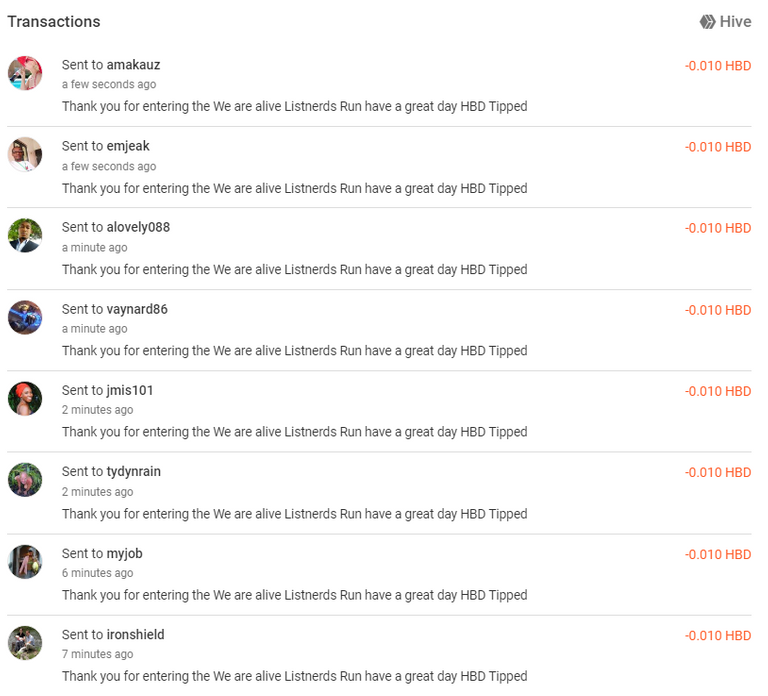Viewport: 768px width, 696px height.
Task: Open the emjeak username link
Action: [x=128, y=146]
